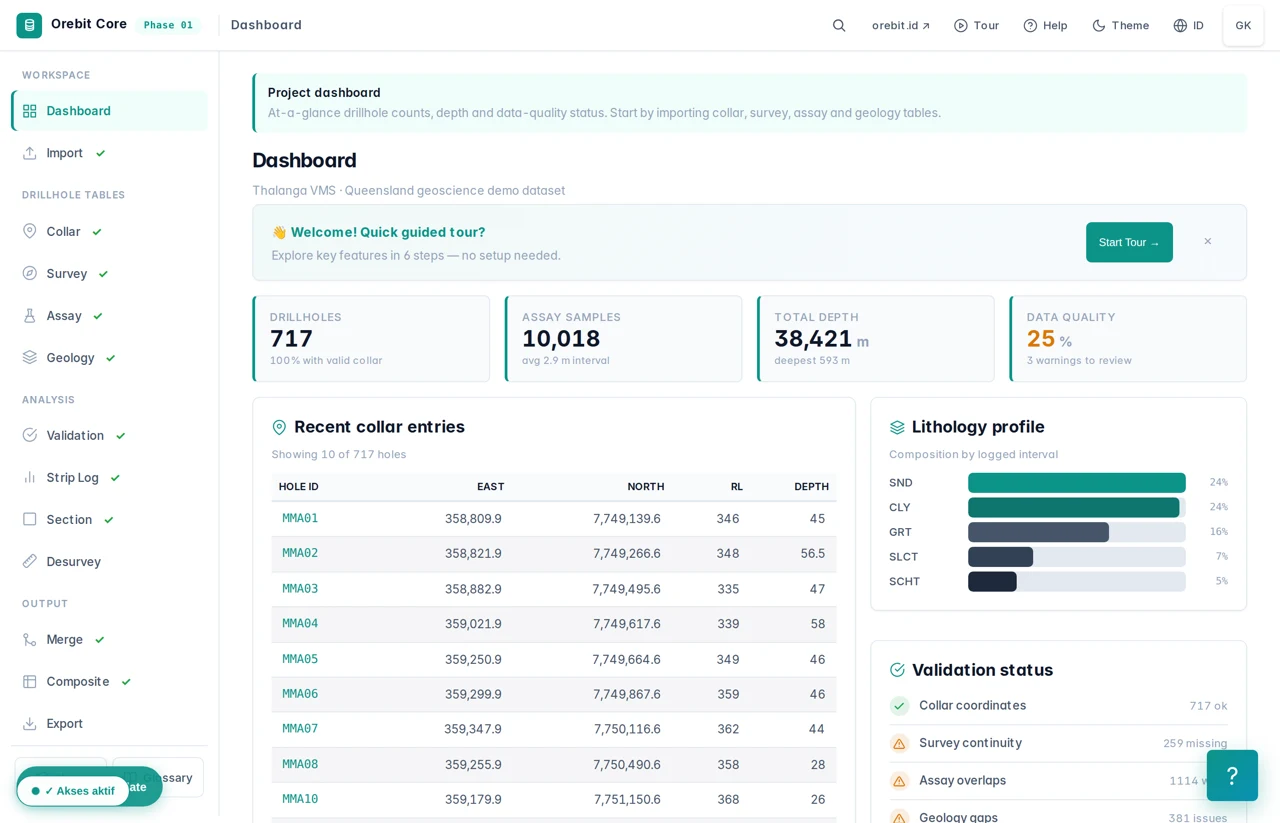Click the Drillholes 717 stat card
This screenshot has height=823, width=1280.
tap(371, 339)
